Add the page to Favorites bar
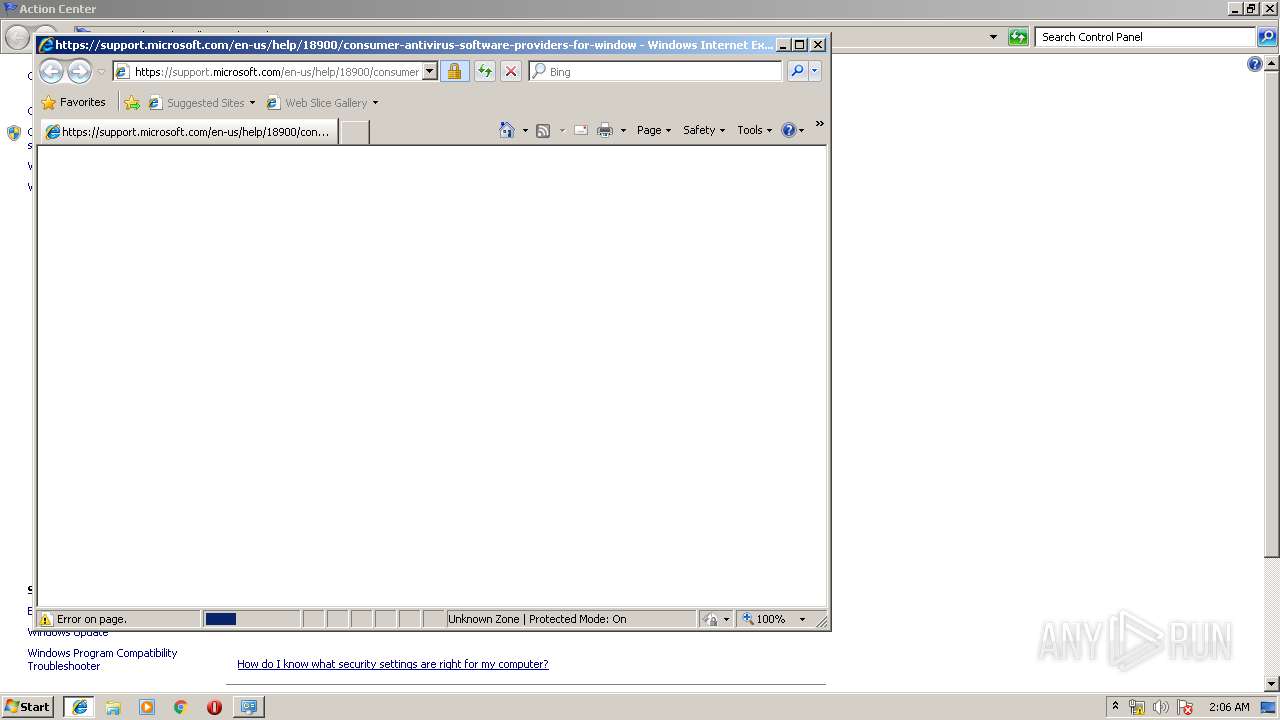The image size is (1280, 720). tap(132, 102)
